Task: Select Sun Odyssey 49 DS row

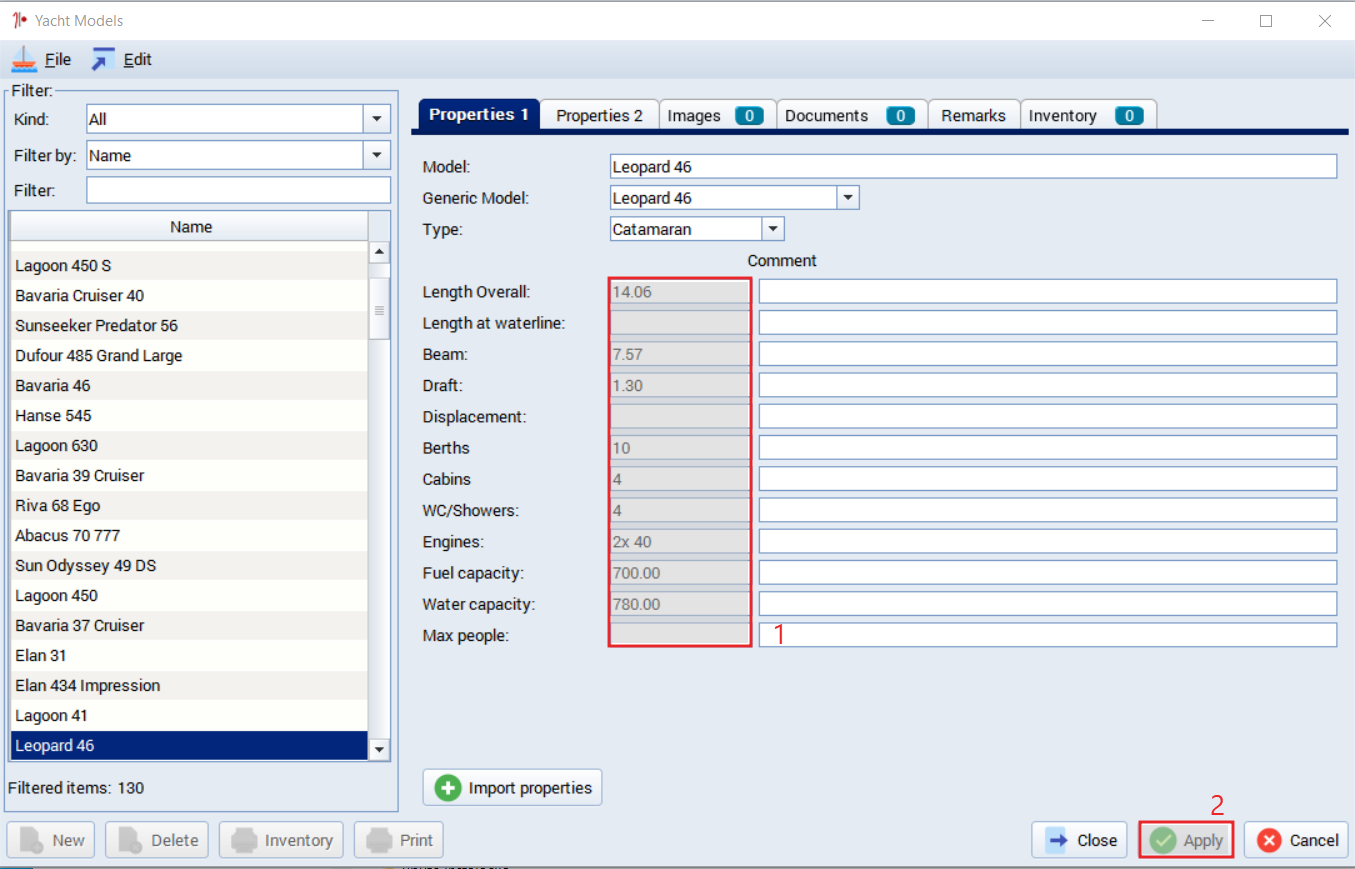Action: (189, 566)
